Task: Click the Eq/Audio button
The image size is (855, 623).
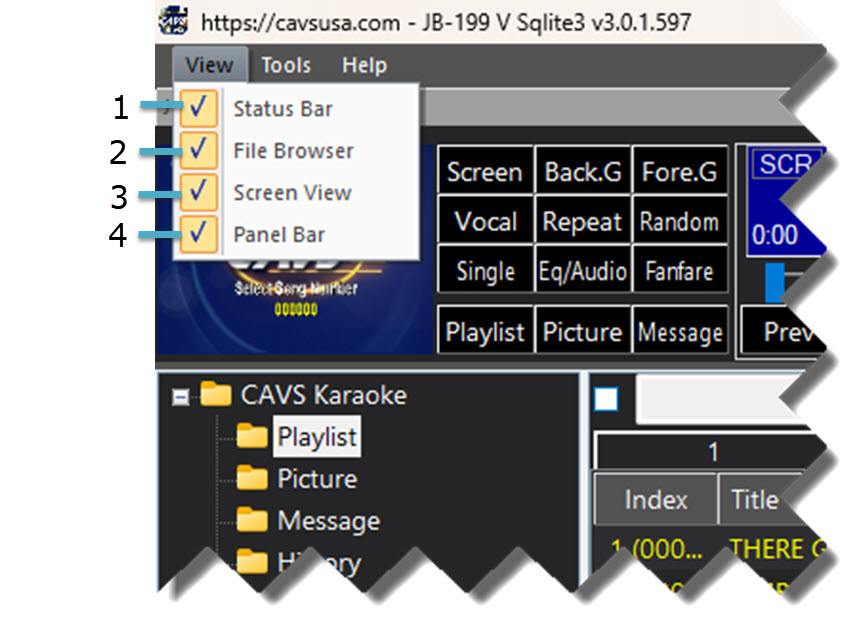Action: pyautogui.click(x=583, y=271)
